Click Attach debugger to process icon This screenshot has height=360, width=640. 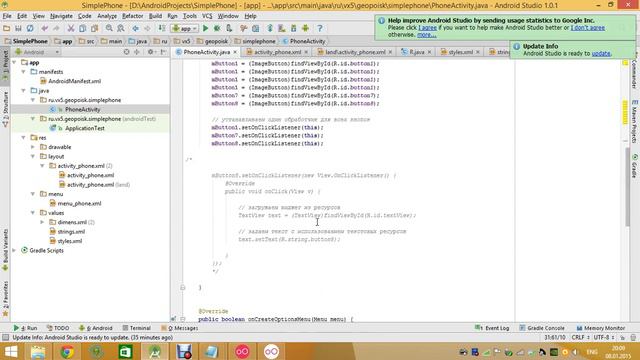point(229,28)
